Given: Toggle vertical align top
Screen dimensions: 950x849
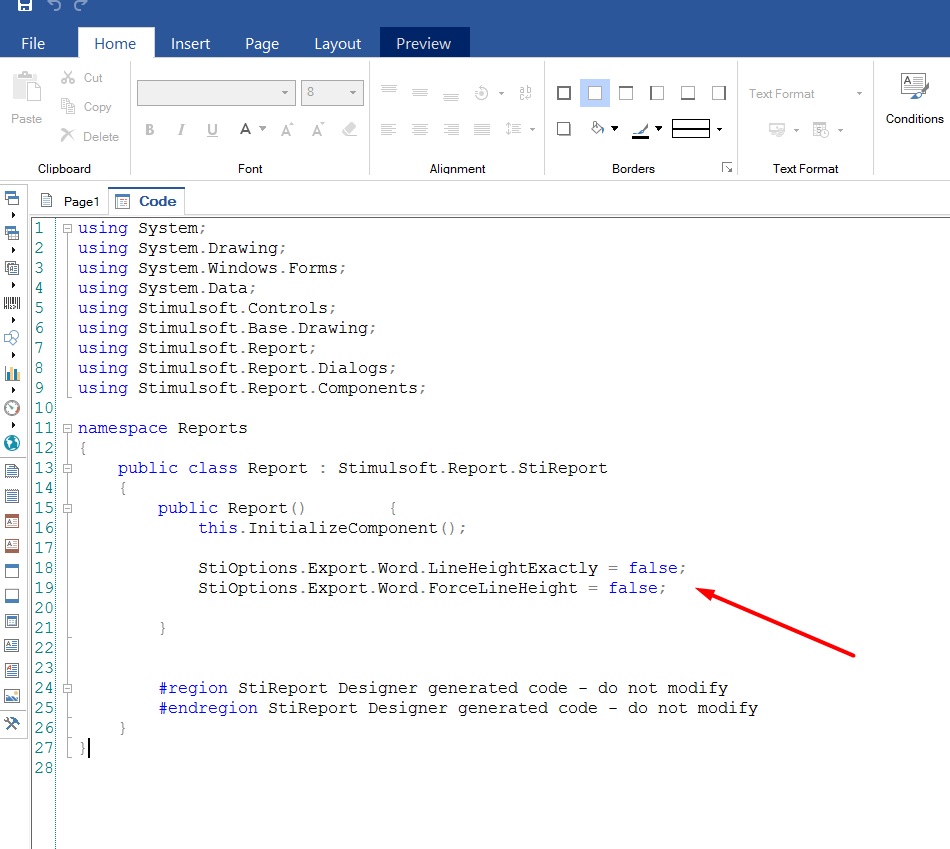Looking at the screenshot, I should [389, 90].
